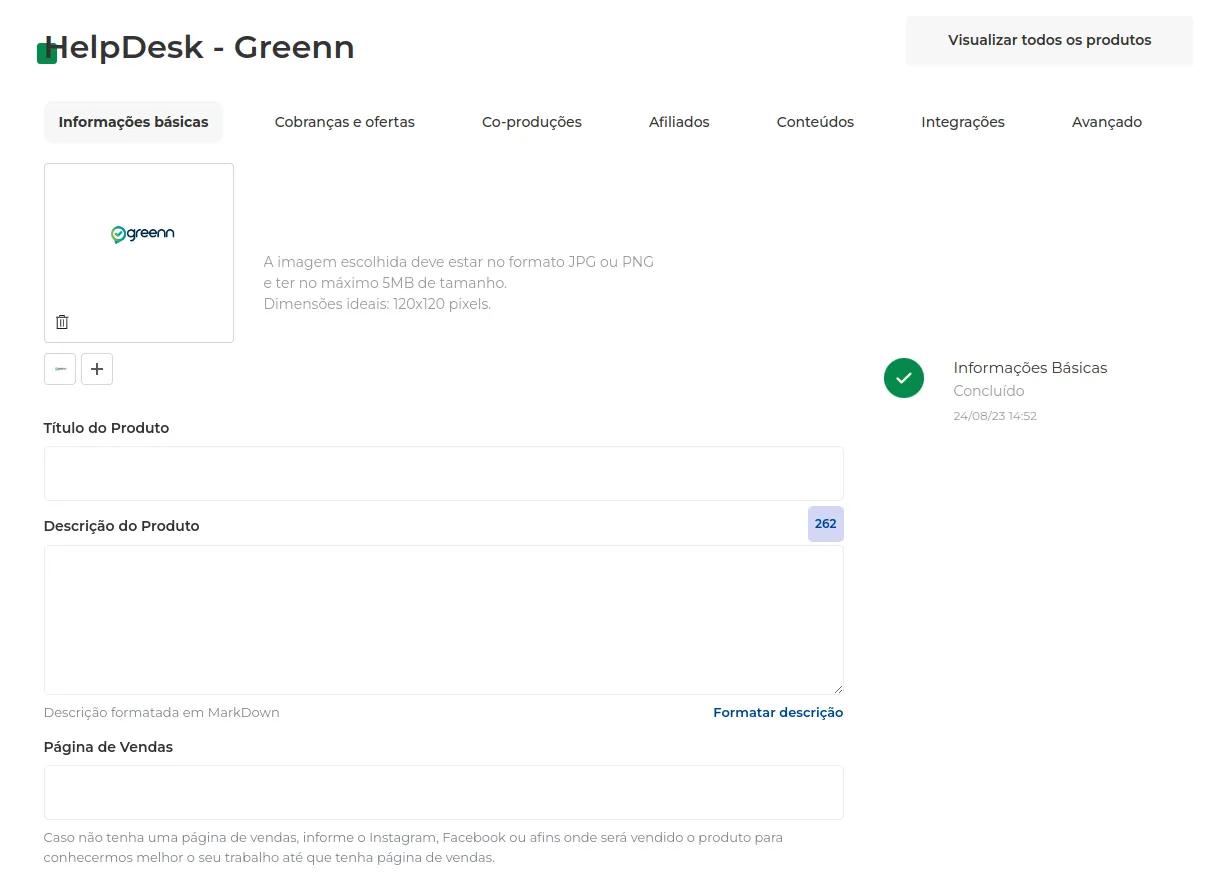The height and width of the screenshot is (878, 1221).
Task: Select the small image thumbnail below preview
Action: click(60, 369)
